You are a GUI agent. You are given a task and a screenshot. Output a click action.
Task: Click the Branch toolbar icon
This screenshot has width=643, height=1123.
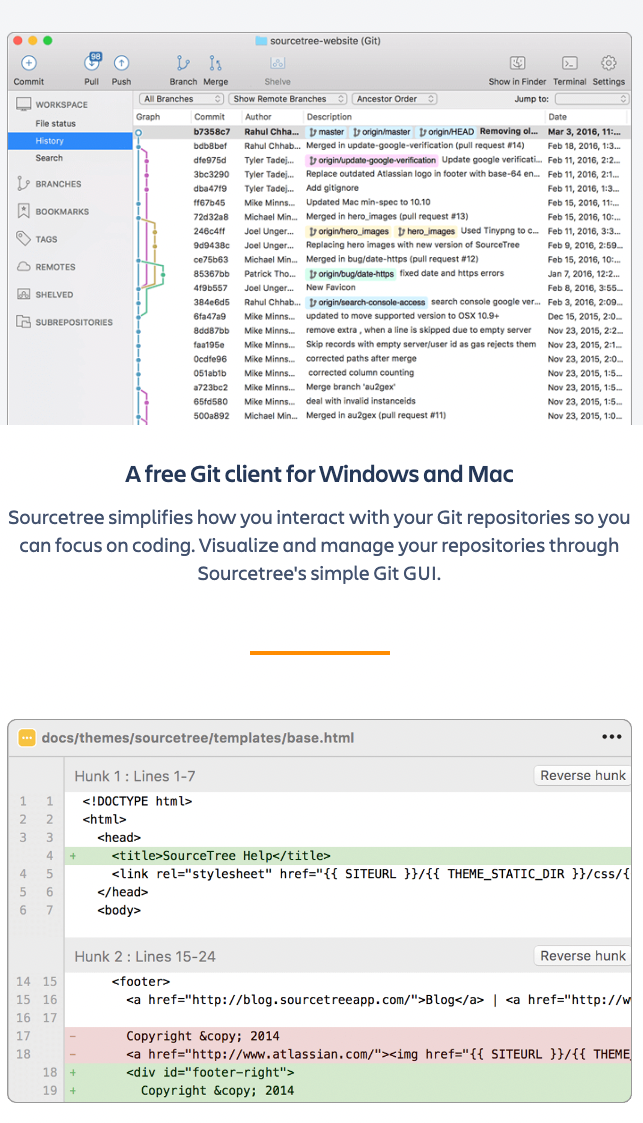click(x=183, y=64)
